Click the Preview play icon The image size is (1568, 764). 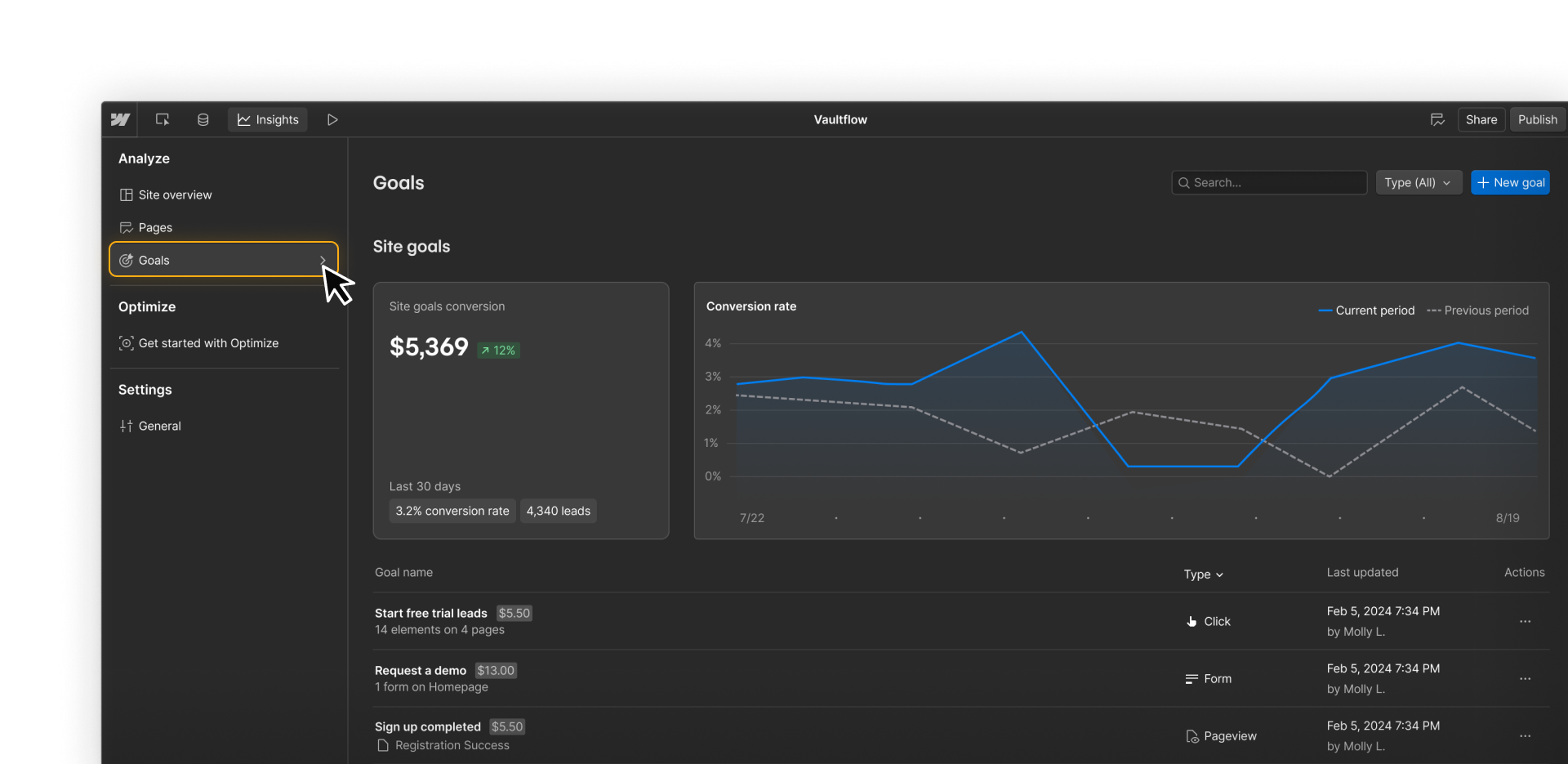click(332, 119)
